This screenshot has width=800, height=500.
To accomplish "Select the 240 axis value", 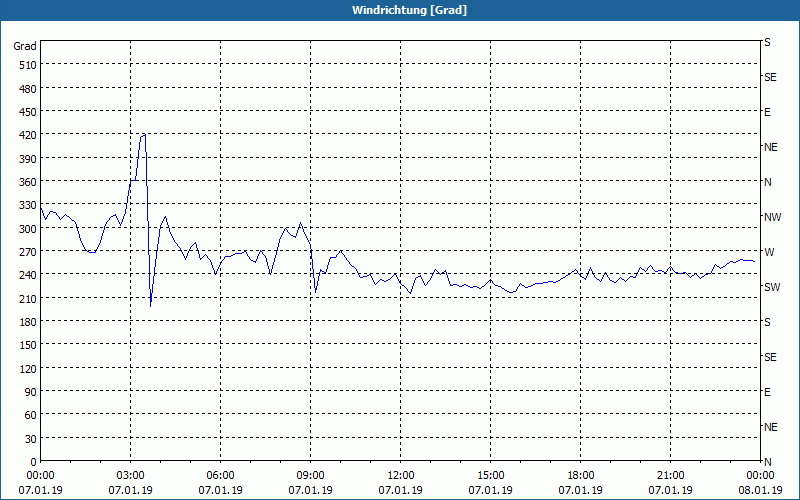I will [x=28, y=274].
